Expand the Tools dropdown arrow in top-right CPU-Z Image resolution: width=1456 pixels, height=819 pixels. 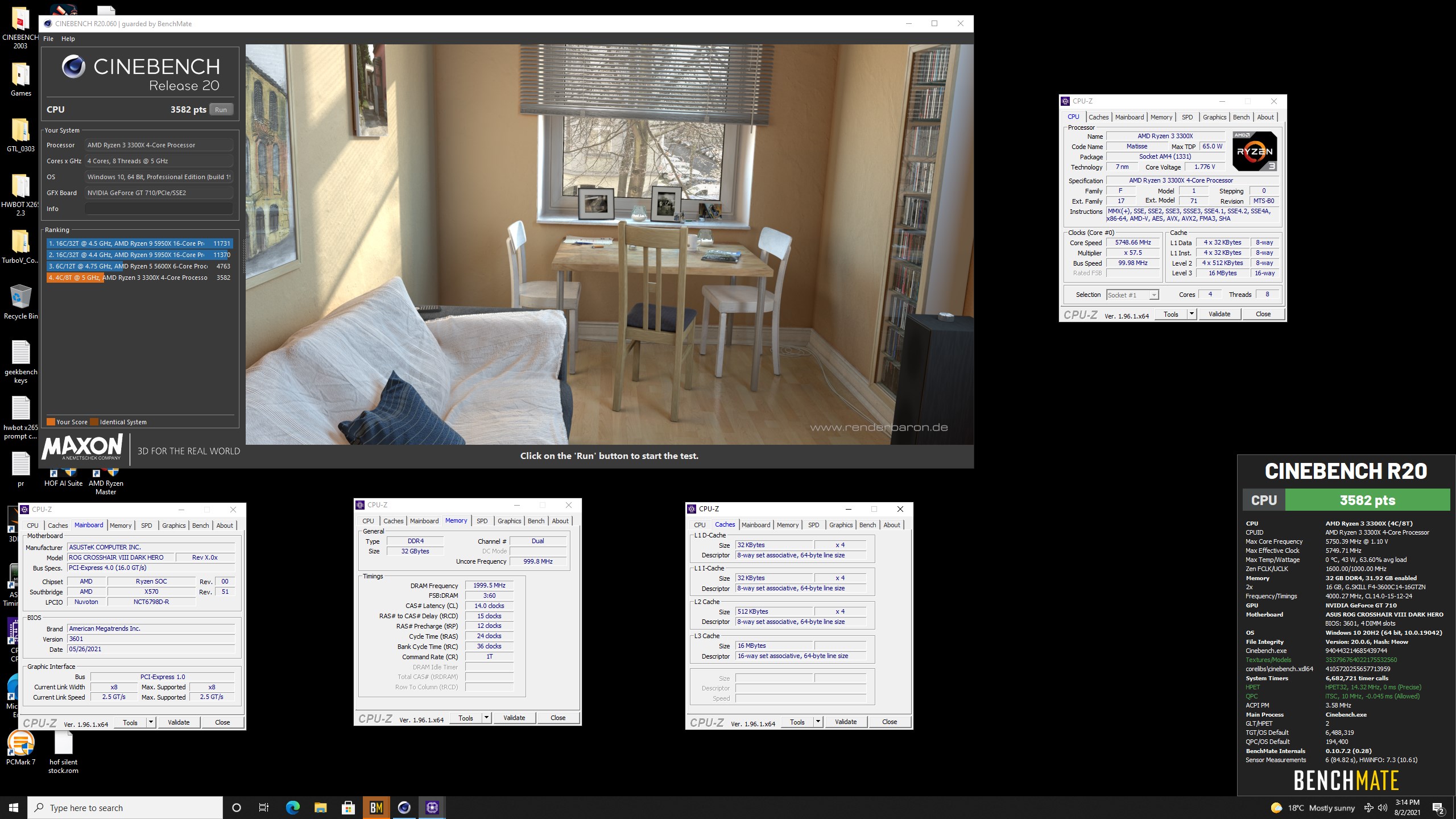point(1192,314)
